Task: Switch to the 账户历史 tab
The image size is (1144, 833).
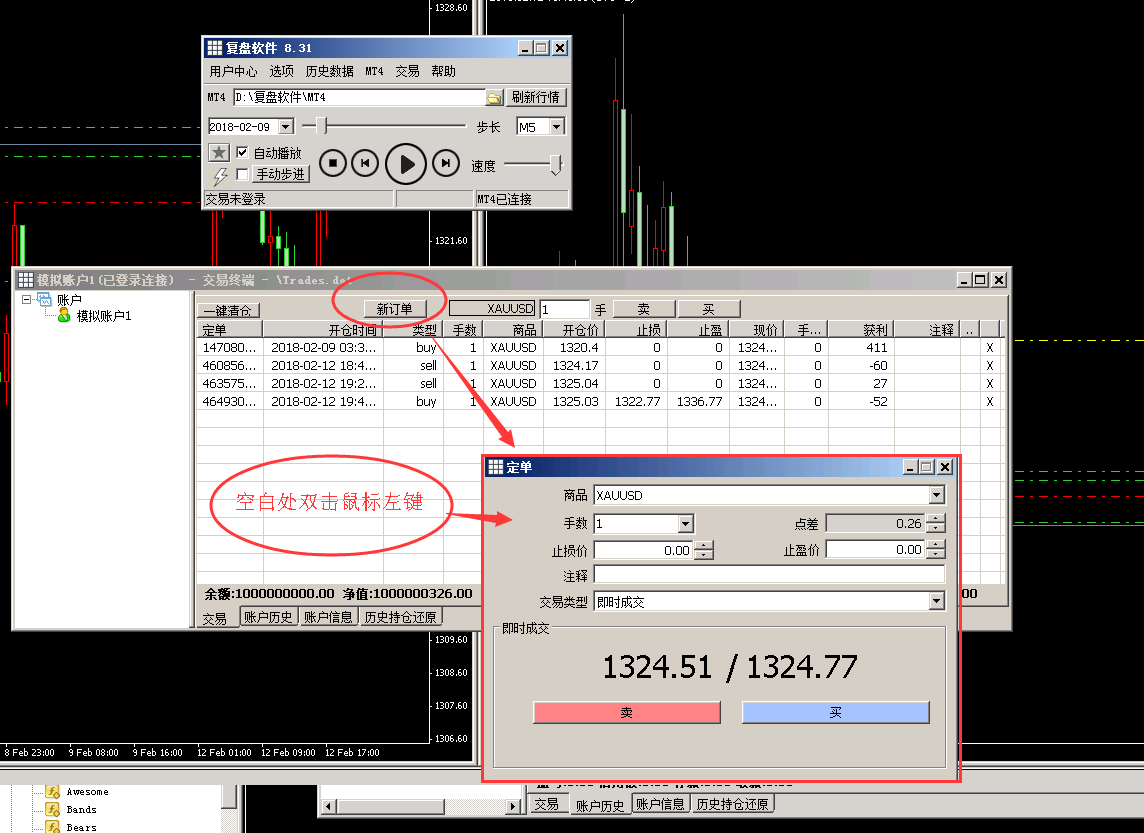Action: coord(269,617)
